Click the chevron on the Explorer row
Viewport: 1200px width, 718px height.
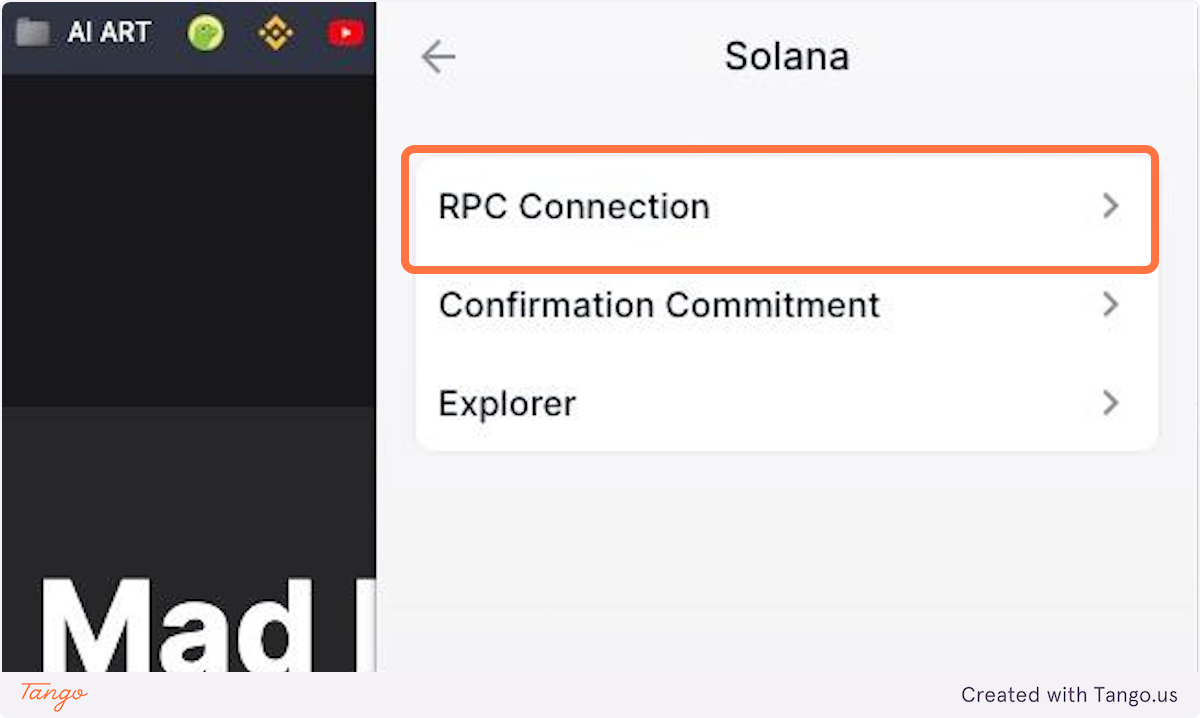[1110, 403]
